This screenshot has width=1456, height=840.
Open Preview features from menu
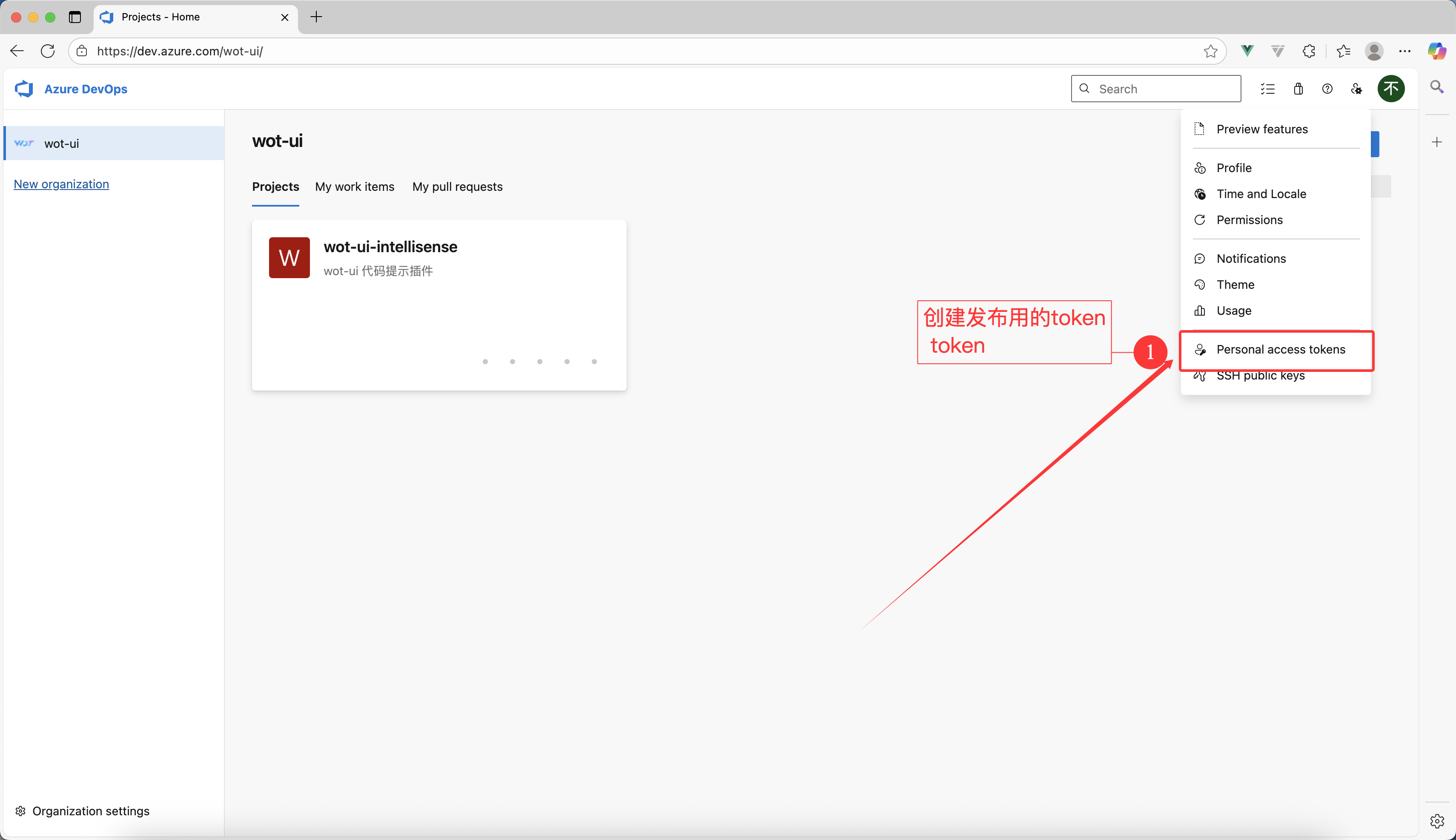[x=1262, y=129]
